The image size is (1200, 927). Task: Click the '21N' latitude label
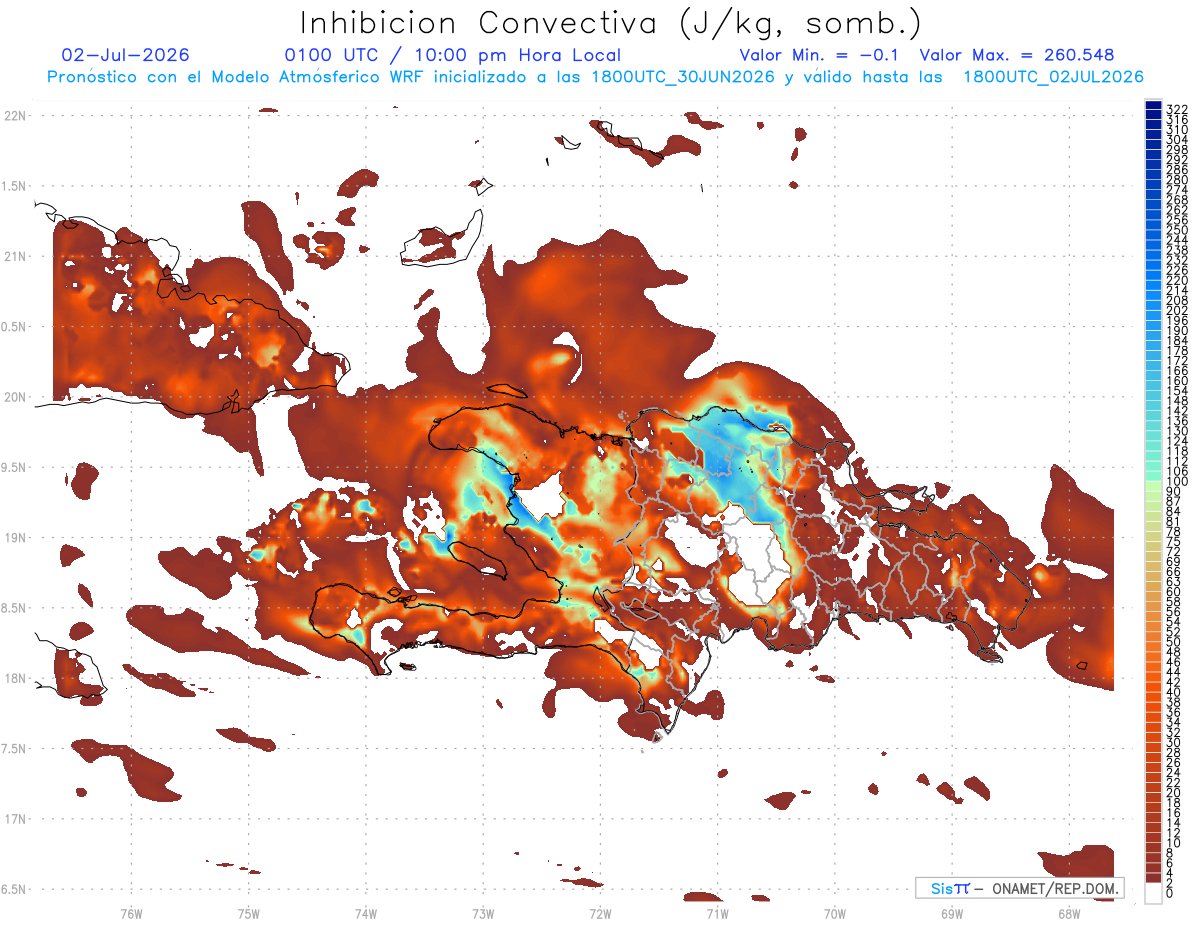point(15,257)
